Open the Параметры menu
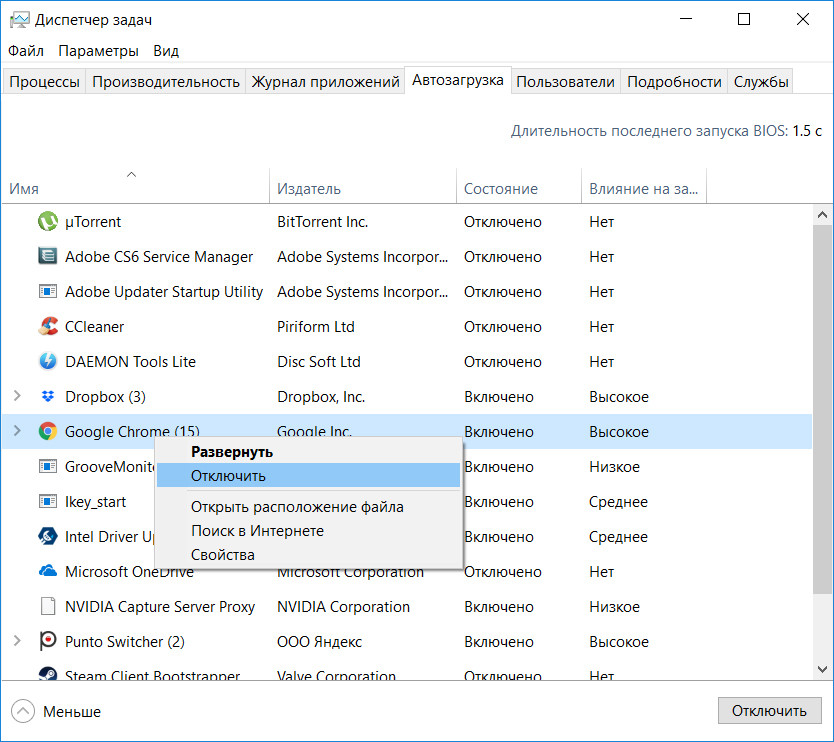 click(98, 51)
